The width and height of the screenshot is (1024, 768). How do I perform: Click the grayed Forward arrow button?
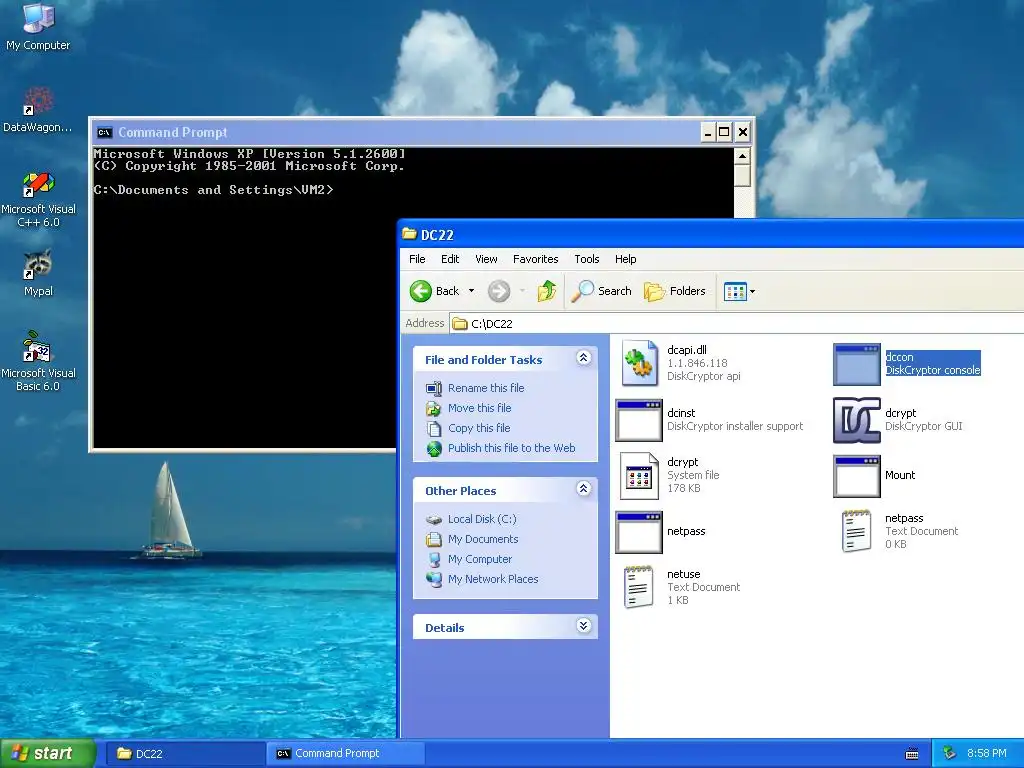499,291
